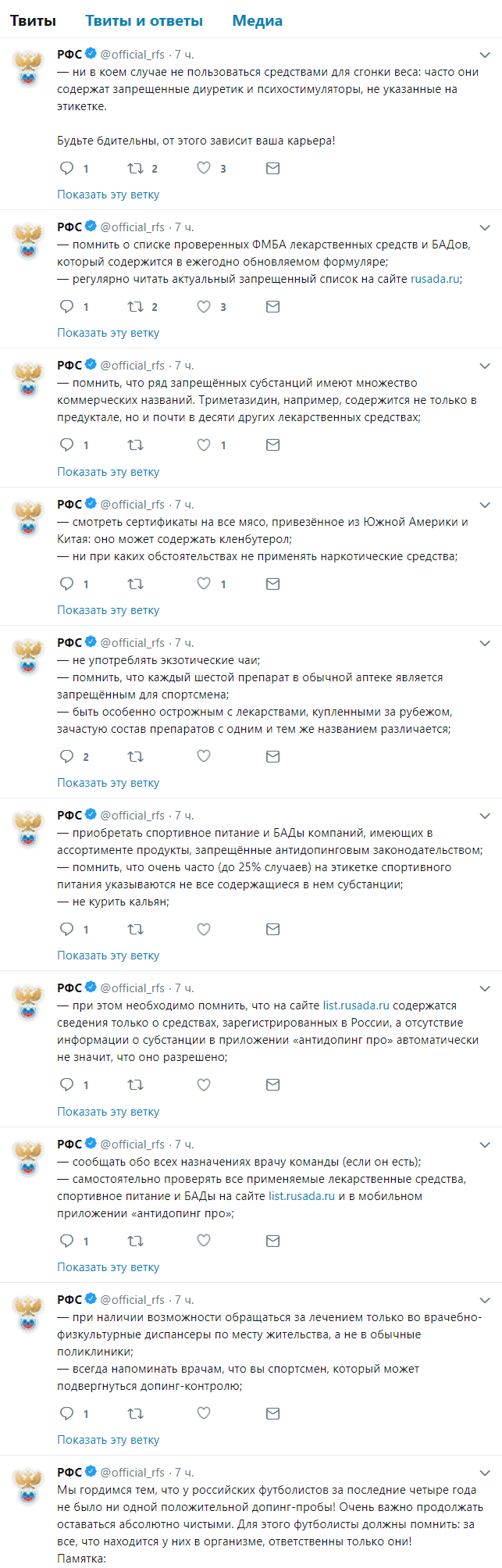Like the tweet about sports medicine dispensaries
The height and width of the screenshot is (1568, 502).
pos(204,1413)
